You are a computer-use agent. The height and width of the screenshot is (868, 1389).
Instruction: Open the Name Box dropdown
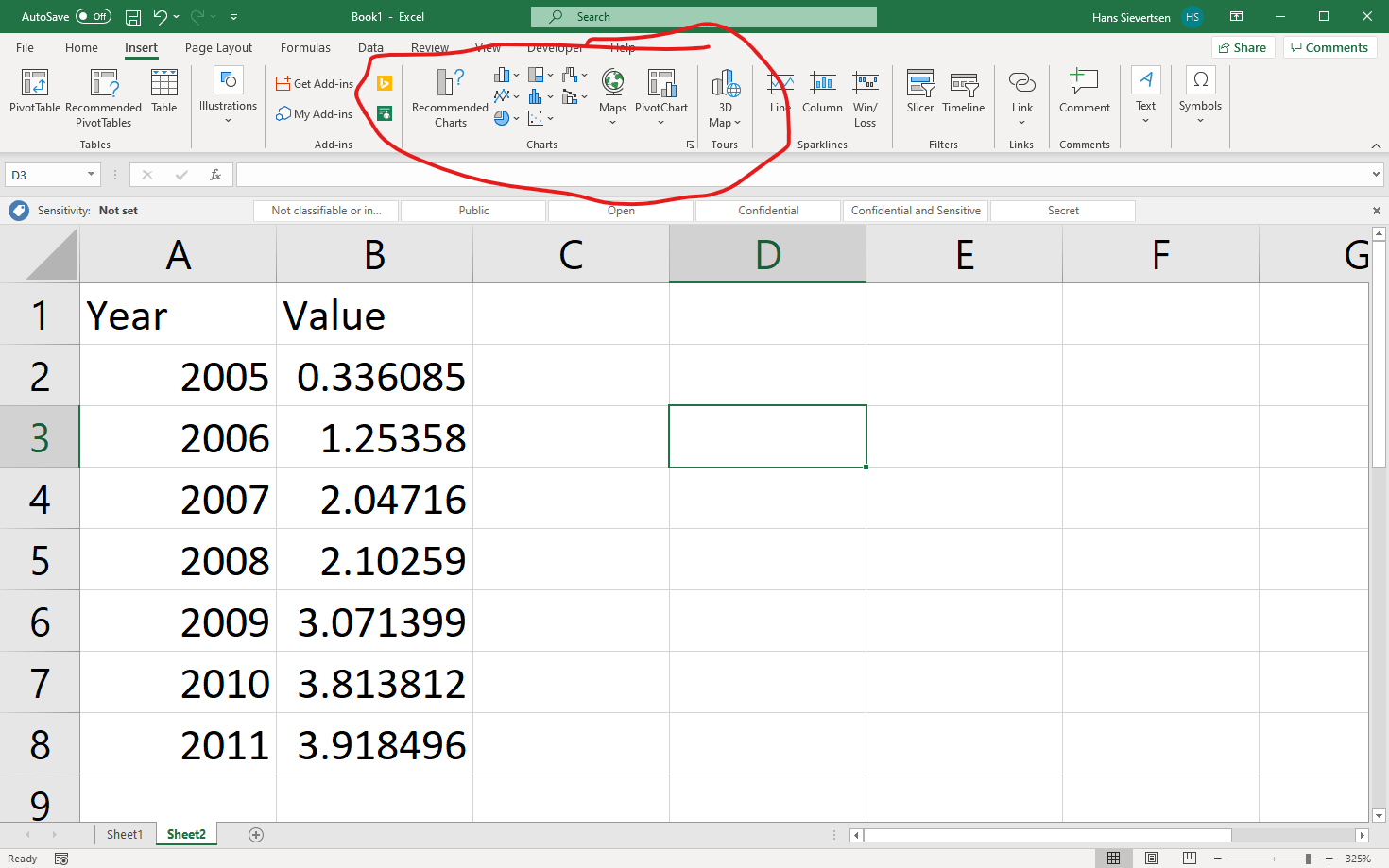(x=91, y=175)
